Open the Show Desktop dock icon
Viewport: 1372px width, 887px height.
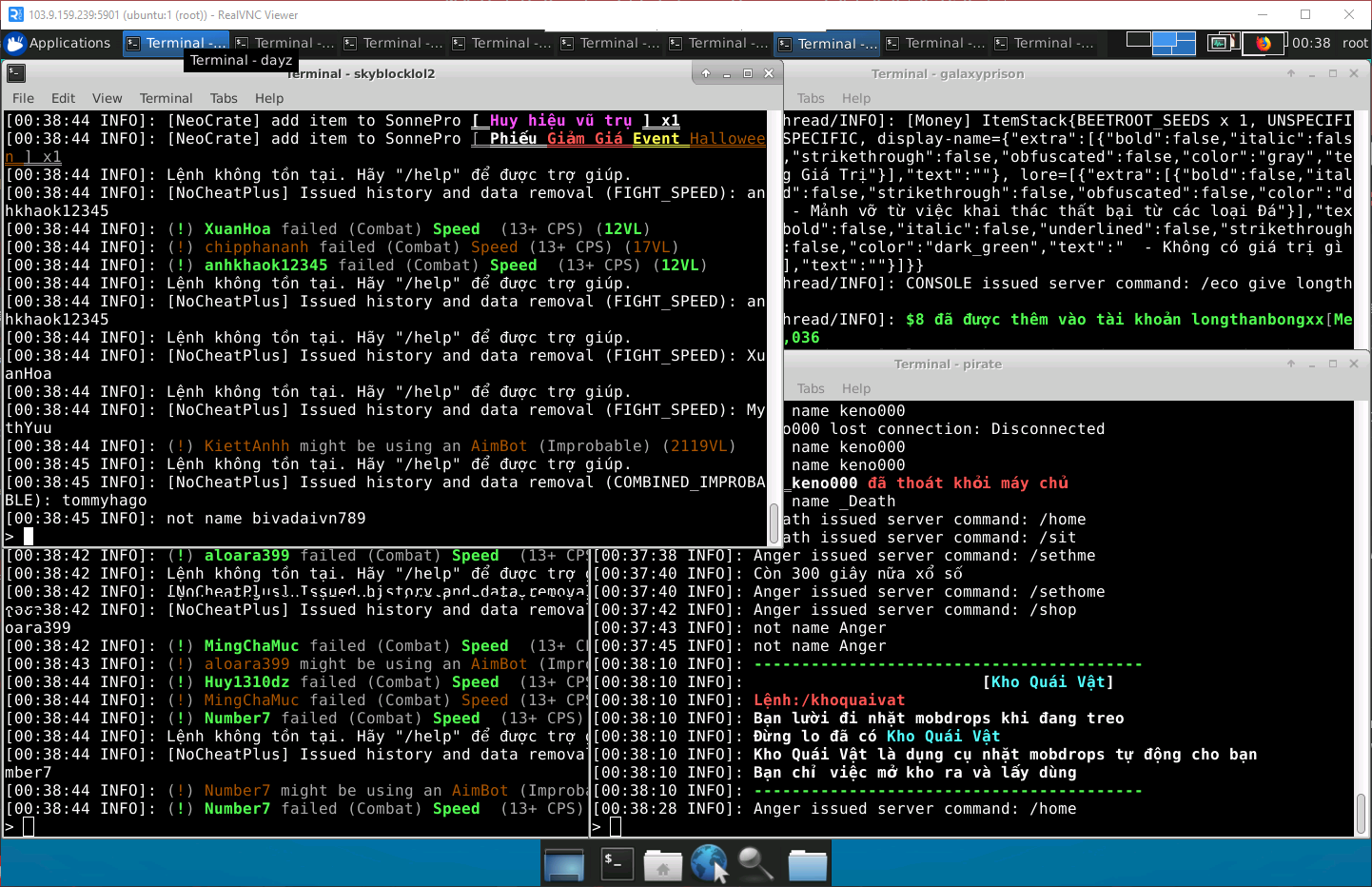point(564,864)
